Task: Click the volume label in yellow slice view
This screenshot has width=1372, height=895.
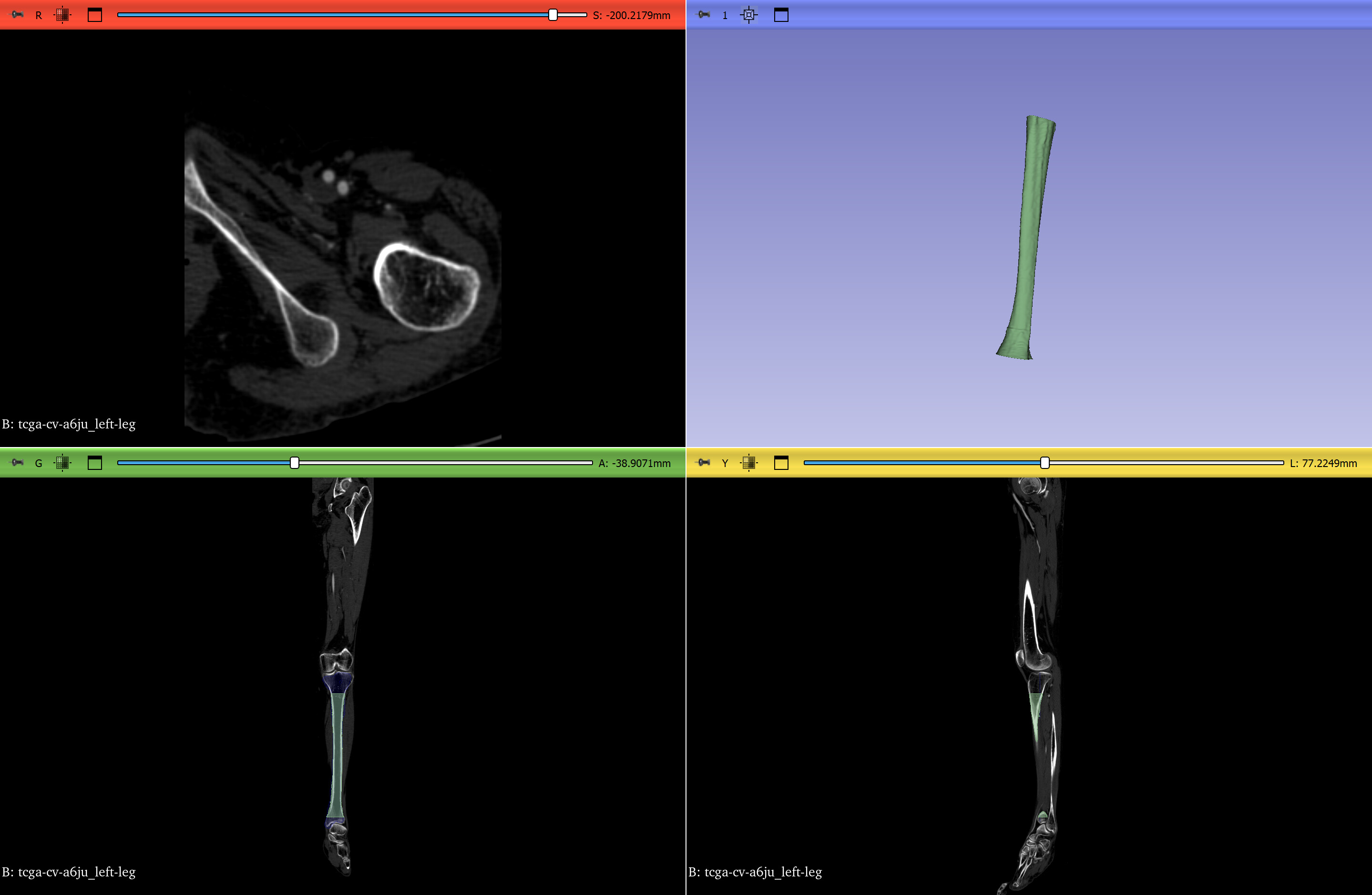Action: pyautogui.click(x=755, y=872)
